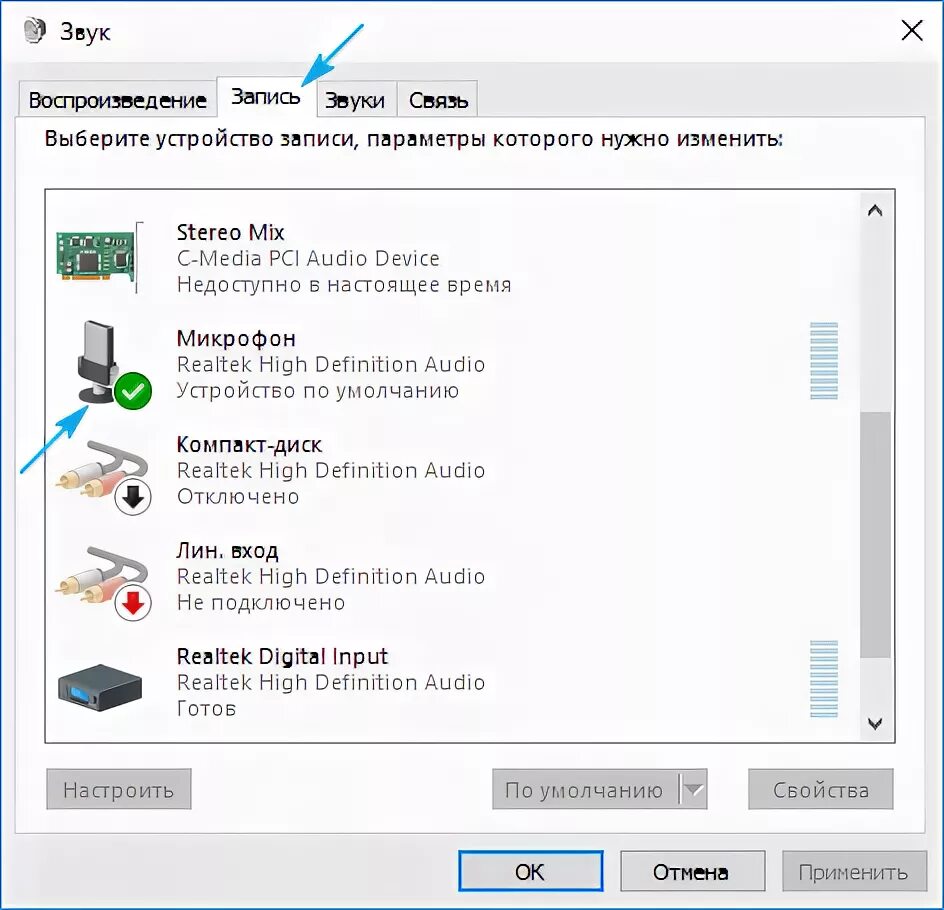The width and height of the screenshot is (944, 910).
Task: Select the 'Лин. вход' device name
Action: click(x=228, y=550)
